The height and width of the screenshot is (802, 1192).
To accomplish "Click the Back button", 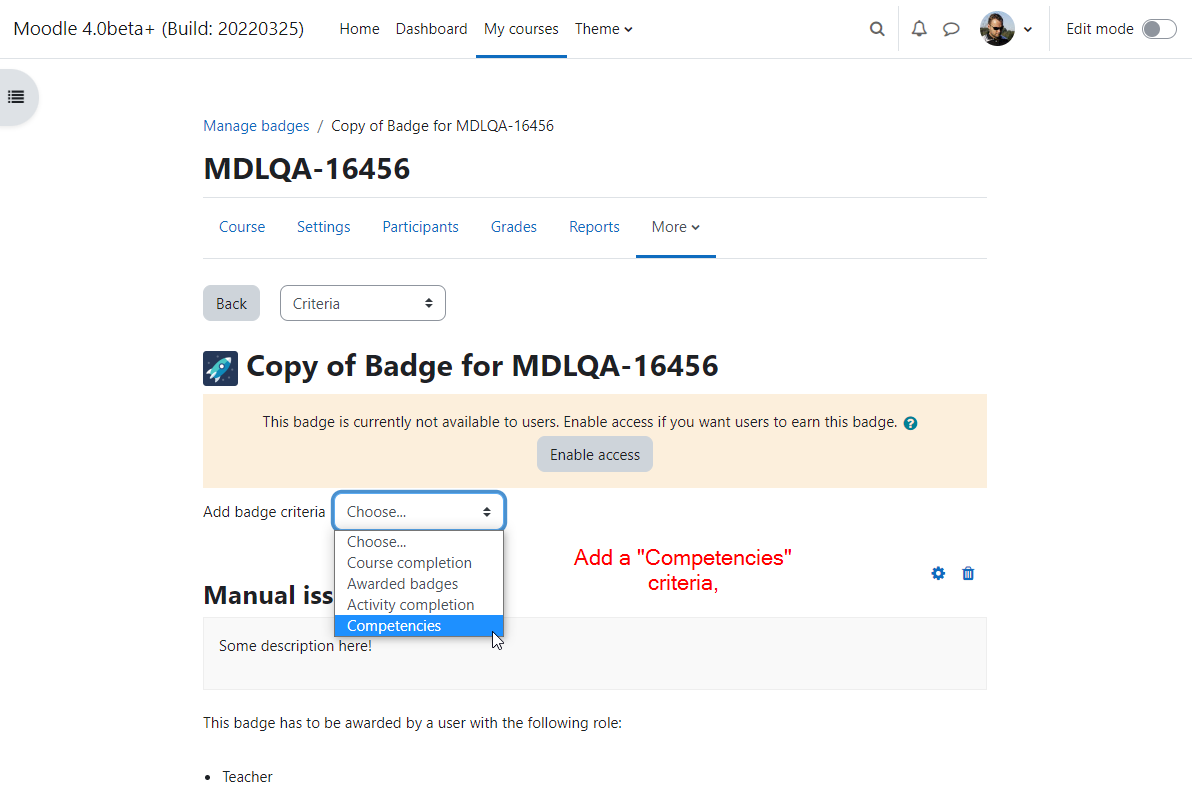I will click(x=231, y=303).
